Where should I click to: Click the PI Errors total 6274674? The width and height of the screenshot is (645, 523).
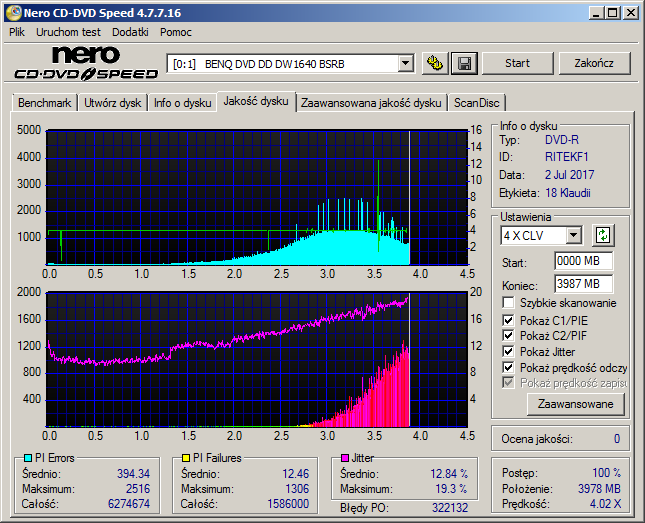click(129, 504)
